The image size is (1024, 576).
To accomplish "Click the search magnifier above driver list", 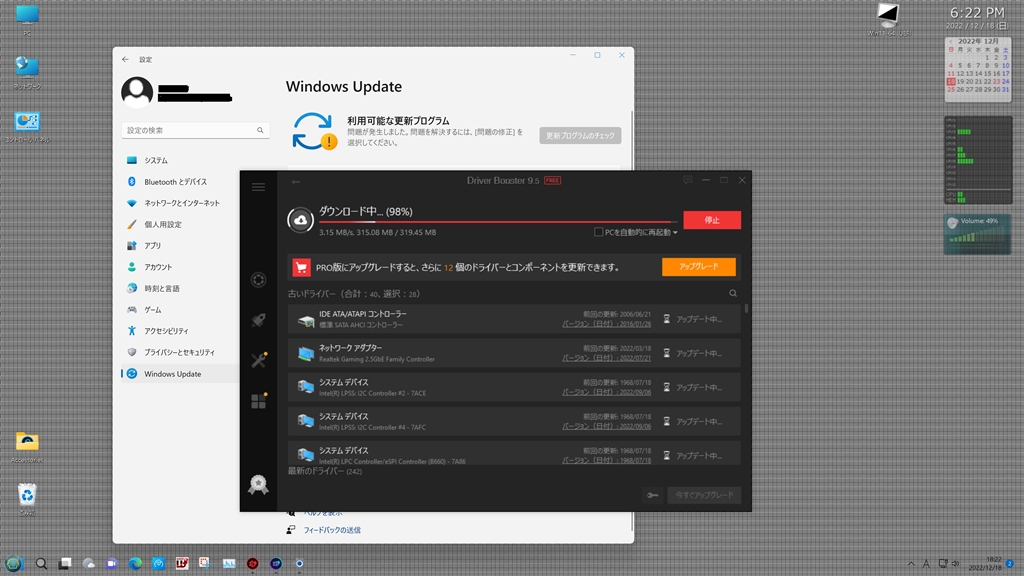I will pos(733,293).
